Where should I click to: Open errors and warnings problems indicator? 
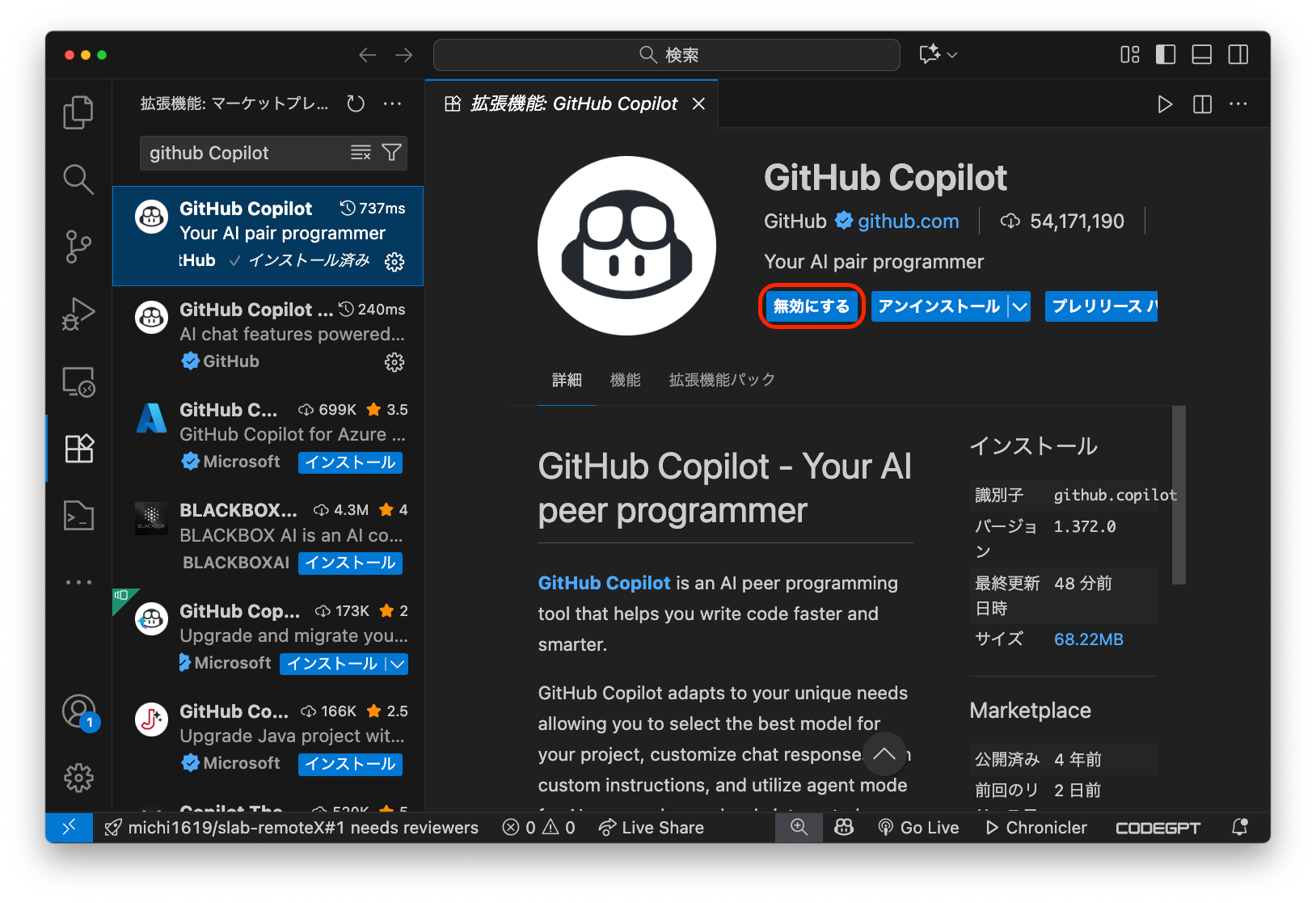pyautogui.click(x=538, y=827)
